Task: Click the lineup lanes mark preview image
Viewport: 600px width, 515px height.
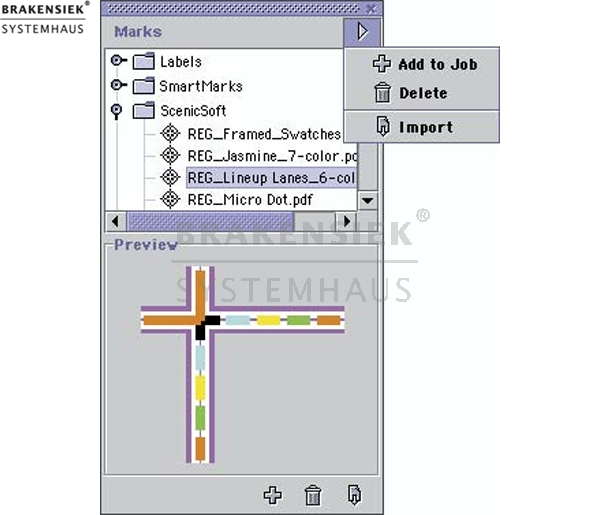Action: pyautogui.click(x=243, y=364)
